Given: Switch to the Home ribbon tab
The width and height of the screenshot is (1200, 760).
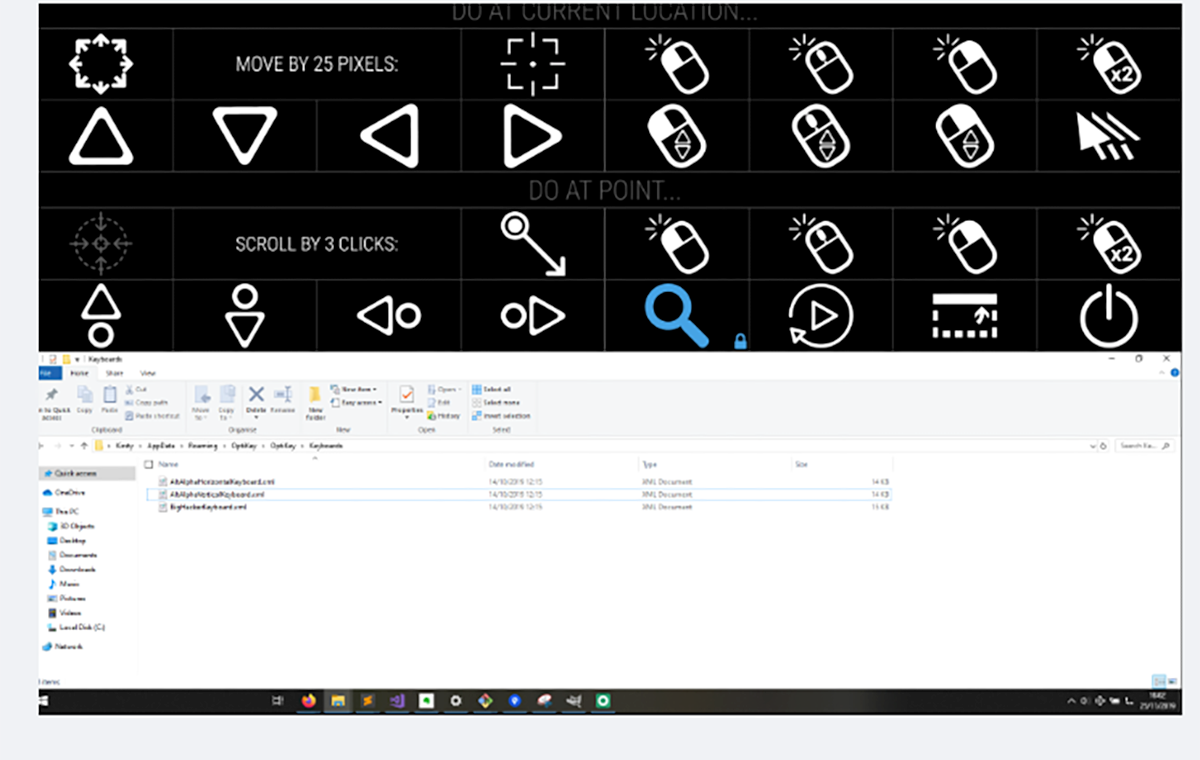Looking at the screenshot, I should click(x=79, y=373).
